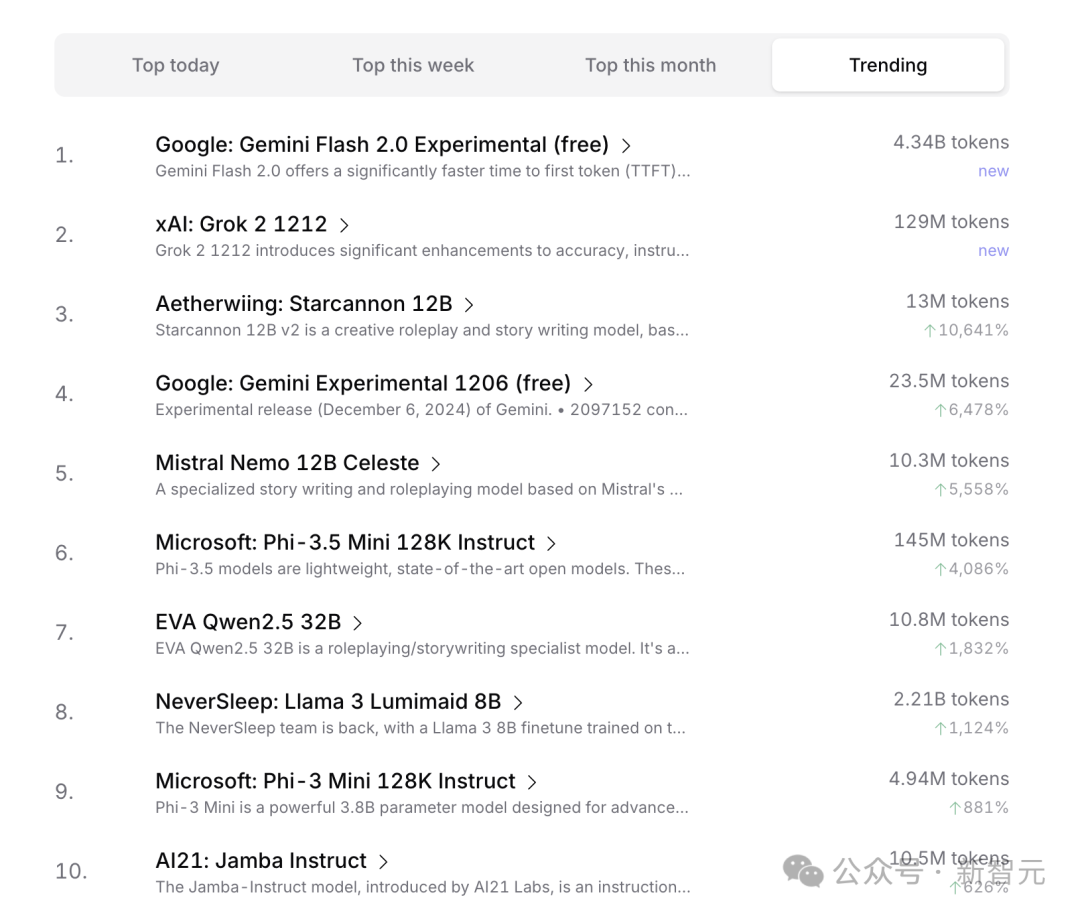
Task: Click the arrow beside Phi-3 Mini 128K Instruct
Action: coord(532,782)
